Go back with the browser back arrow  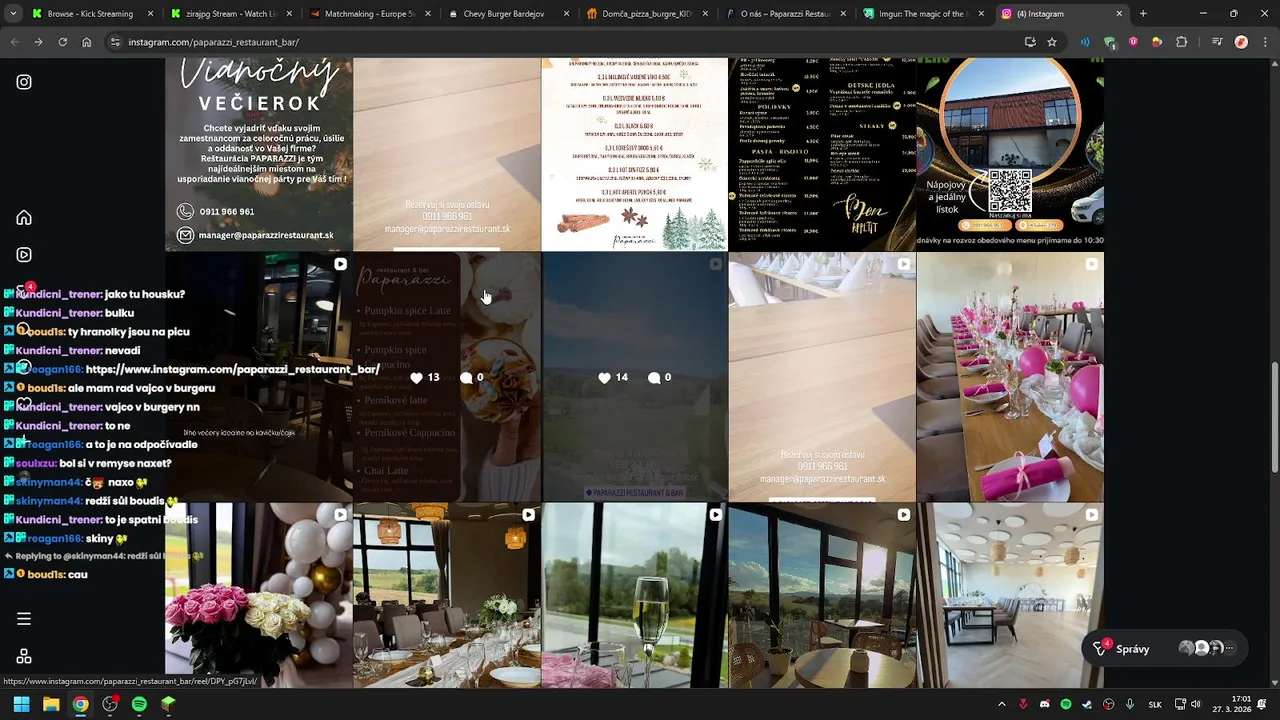click(14, 42)
